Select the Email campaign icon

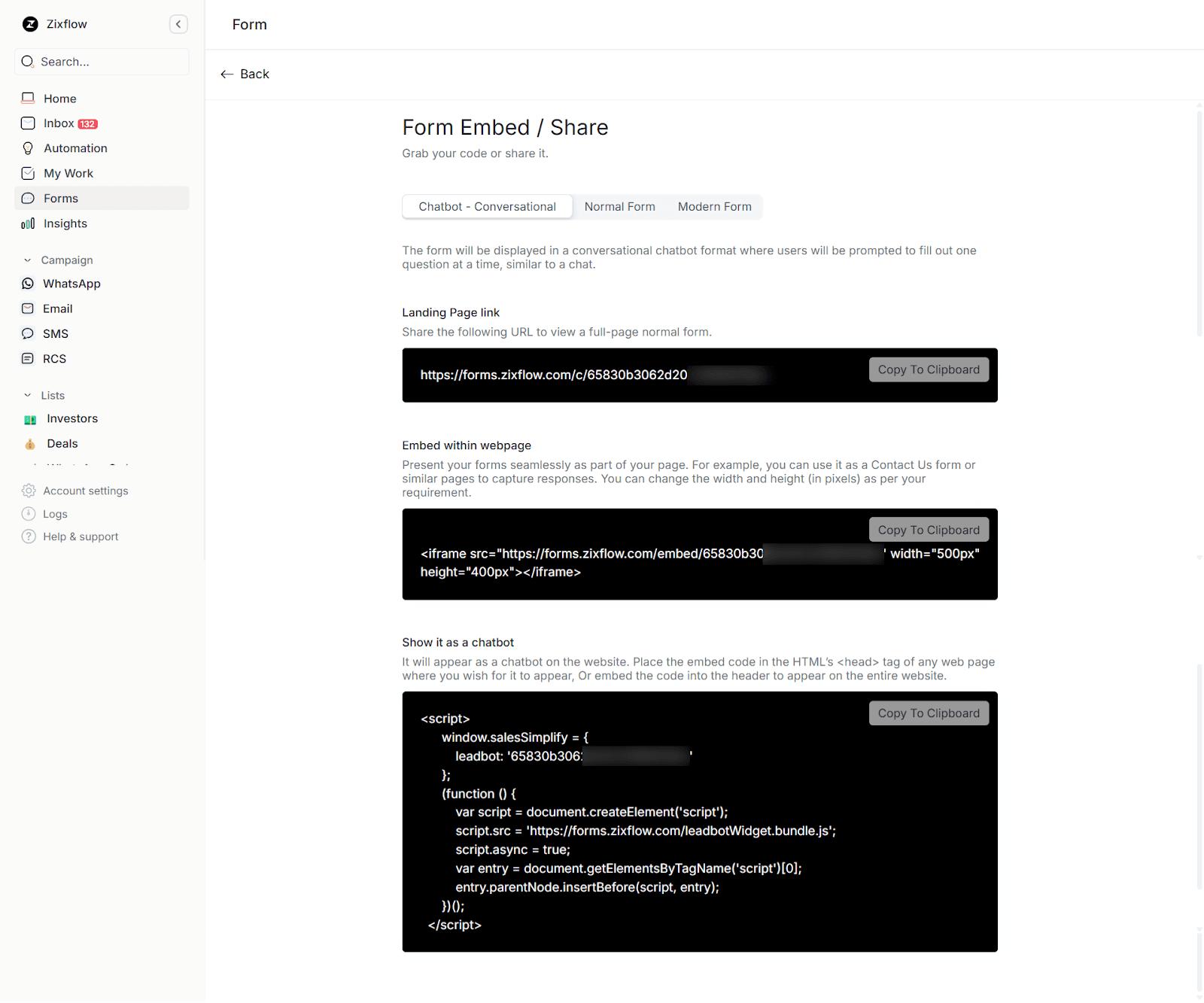(28, 308)
